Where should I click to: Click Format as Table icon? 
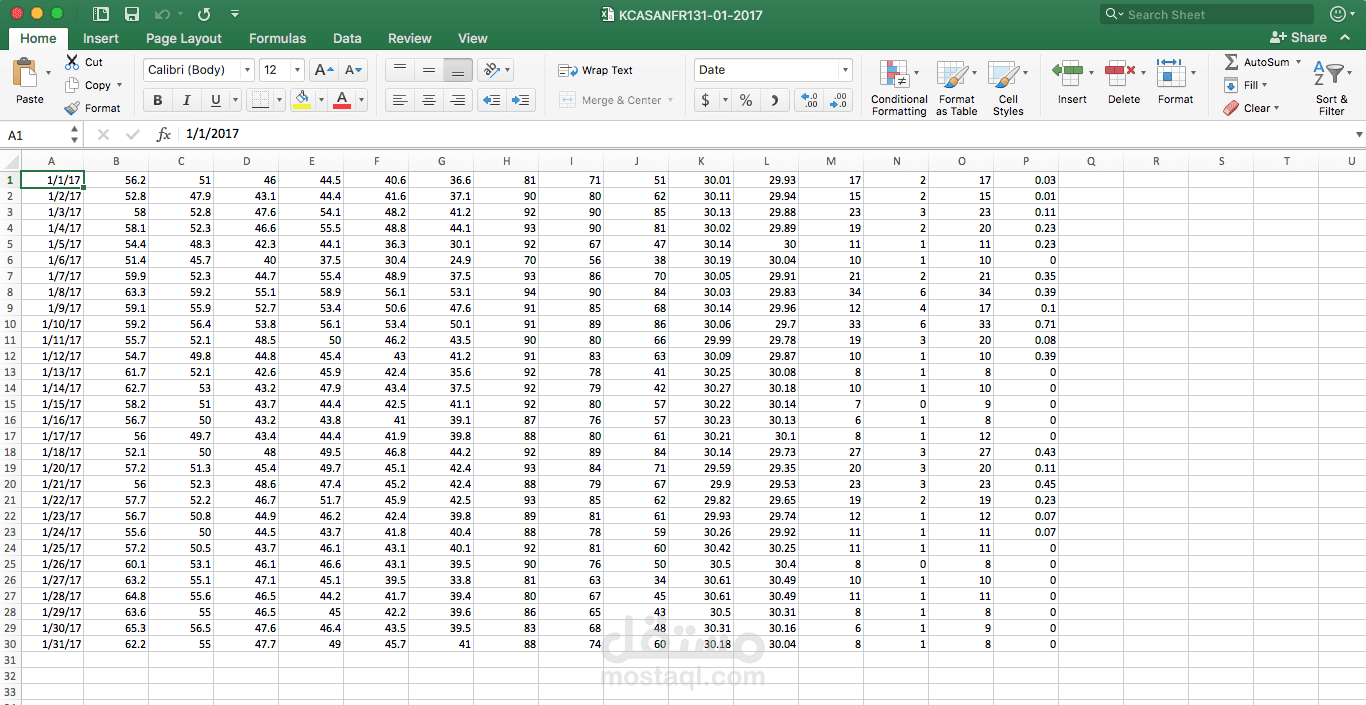(952, 75)
